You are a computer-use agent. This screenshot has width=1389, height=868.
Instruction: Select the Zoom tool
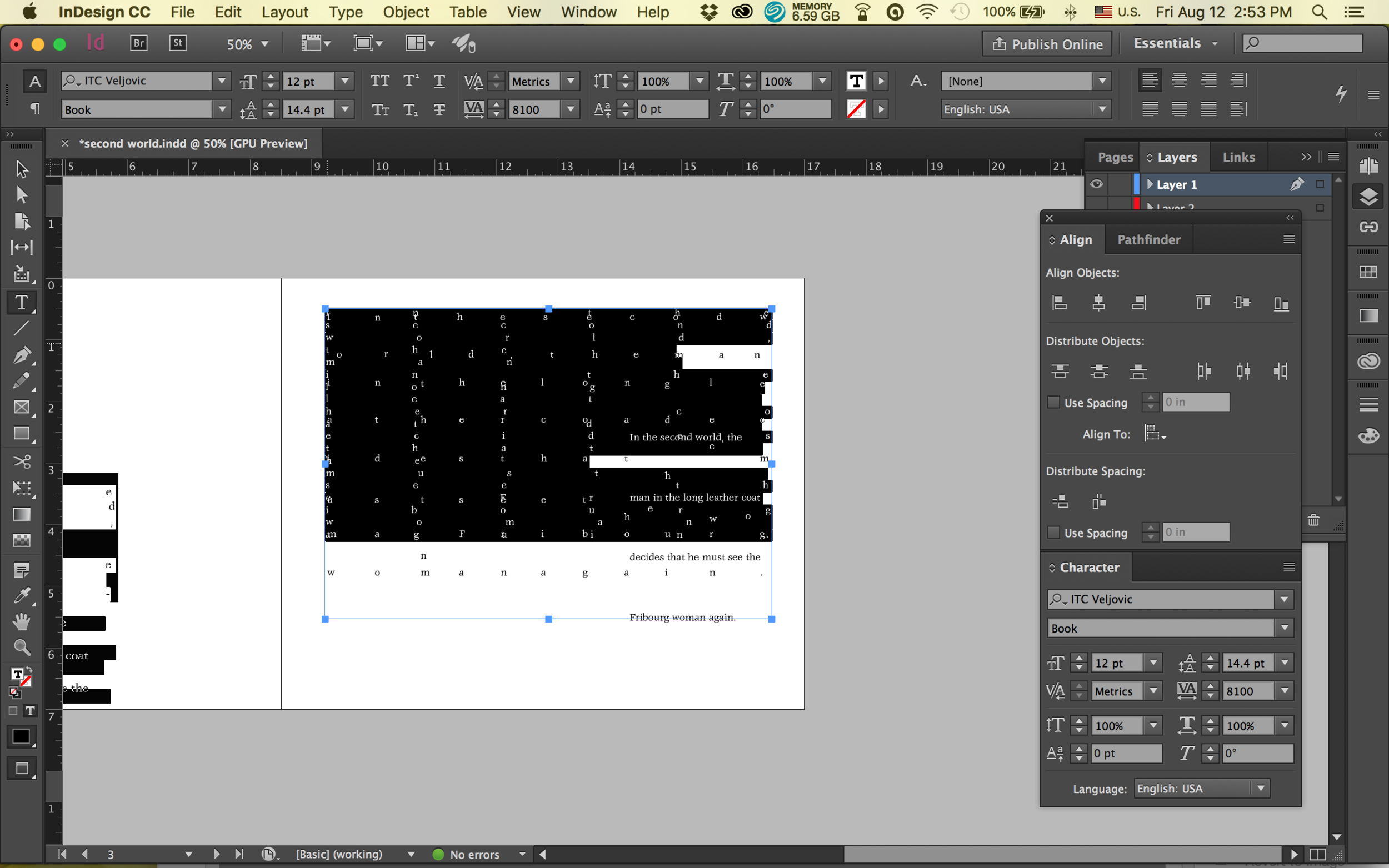pyautogui.click(x=21, y=648)
